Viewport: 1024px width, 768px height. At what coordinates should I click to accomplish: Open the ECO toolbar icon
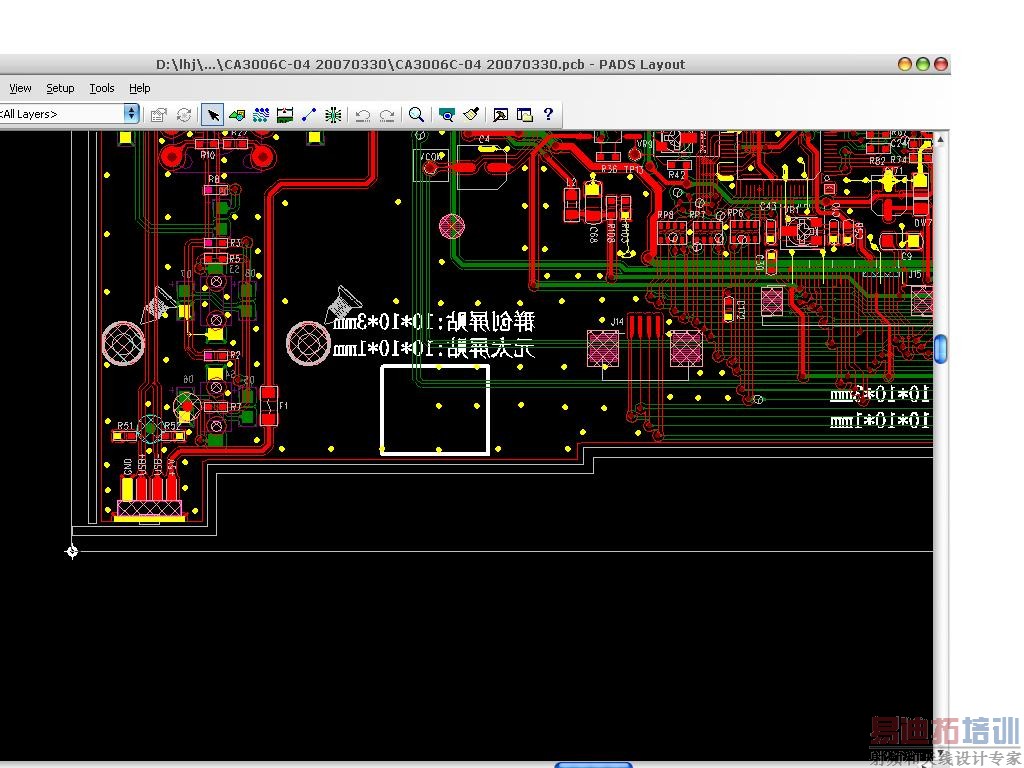click(309, 115)
